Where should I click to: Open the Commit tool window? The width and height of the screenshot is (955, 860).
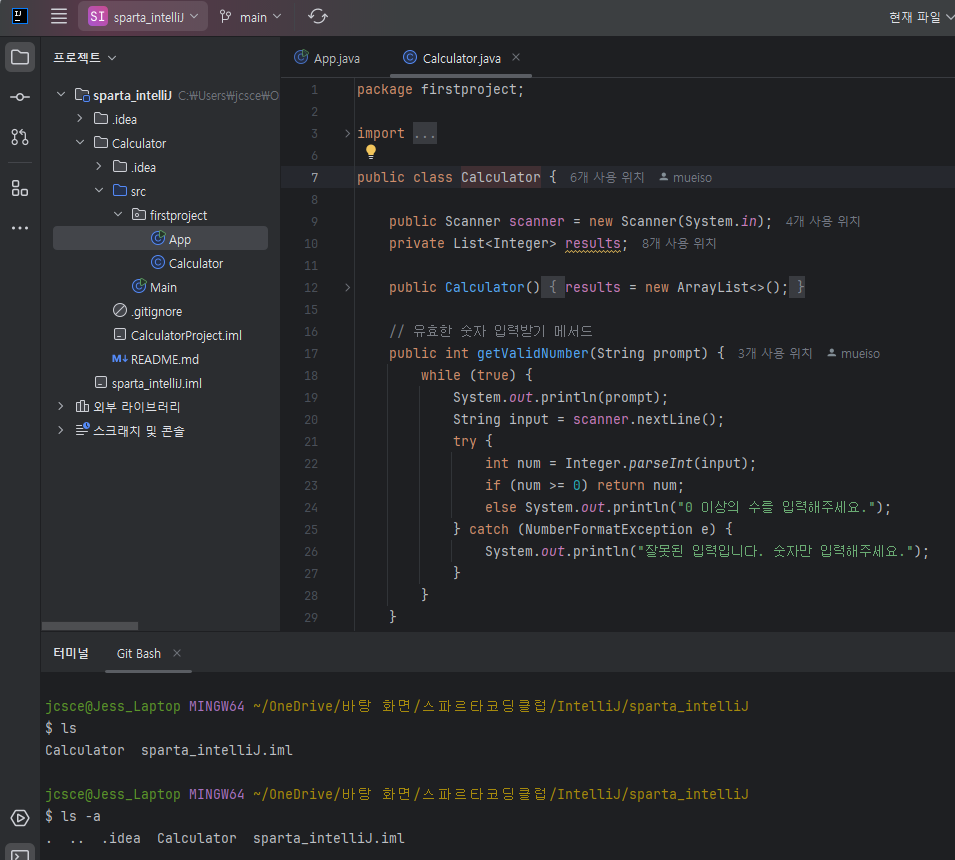(20, 97)
